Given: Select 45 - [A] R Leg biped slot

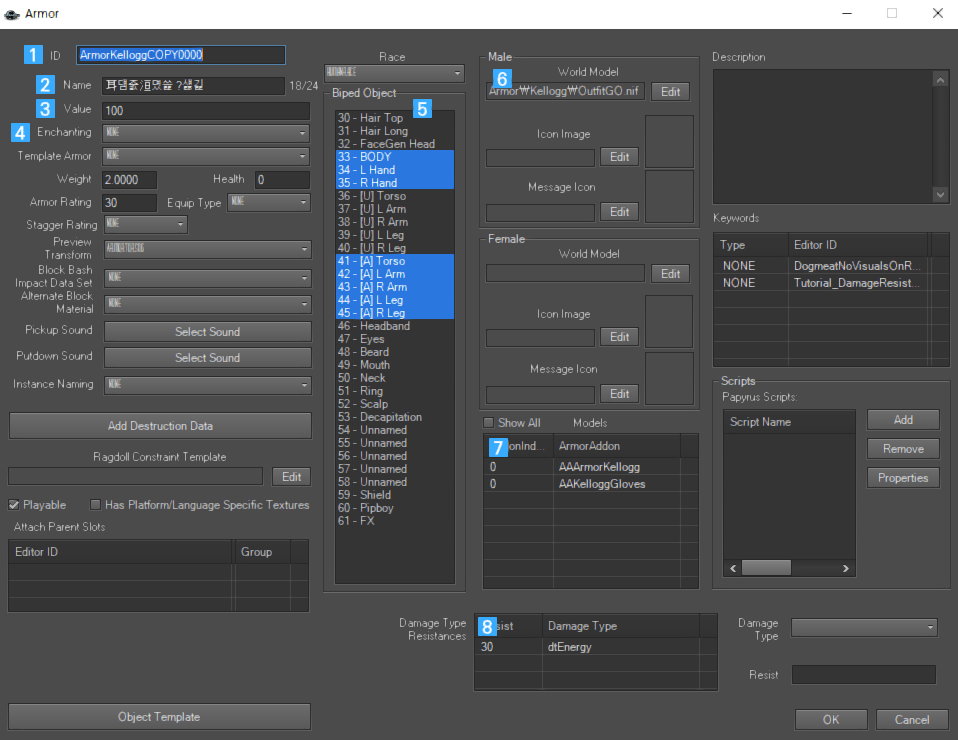Looking at the screenshot, I should tap(395, 313).
